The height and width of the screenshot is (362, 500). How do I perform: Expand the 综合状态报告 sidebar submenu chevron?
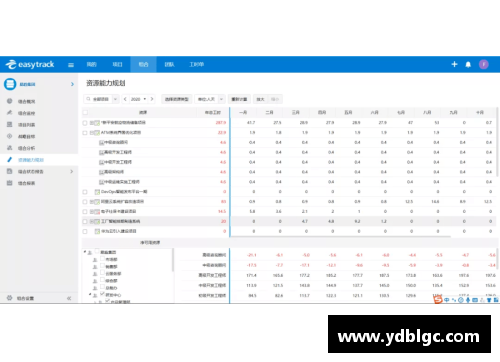click(71, 171)
